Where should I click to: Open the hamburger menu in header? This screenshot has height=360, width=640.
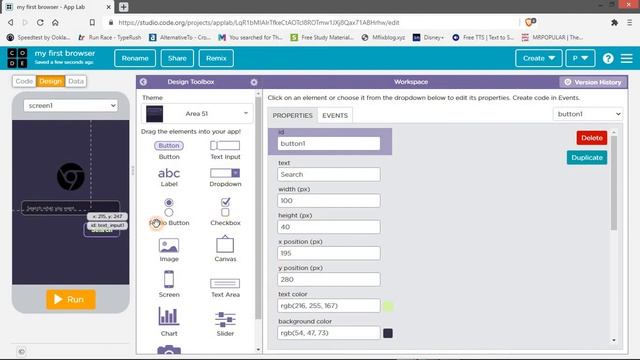(627, 58)
